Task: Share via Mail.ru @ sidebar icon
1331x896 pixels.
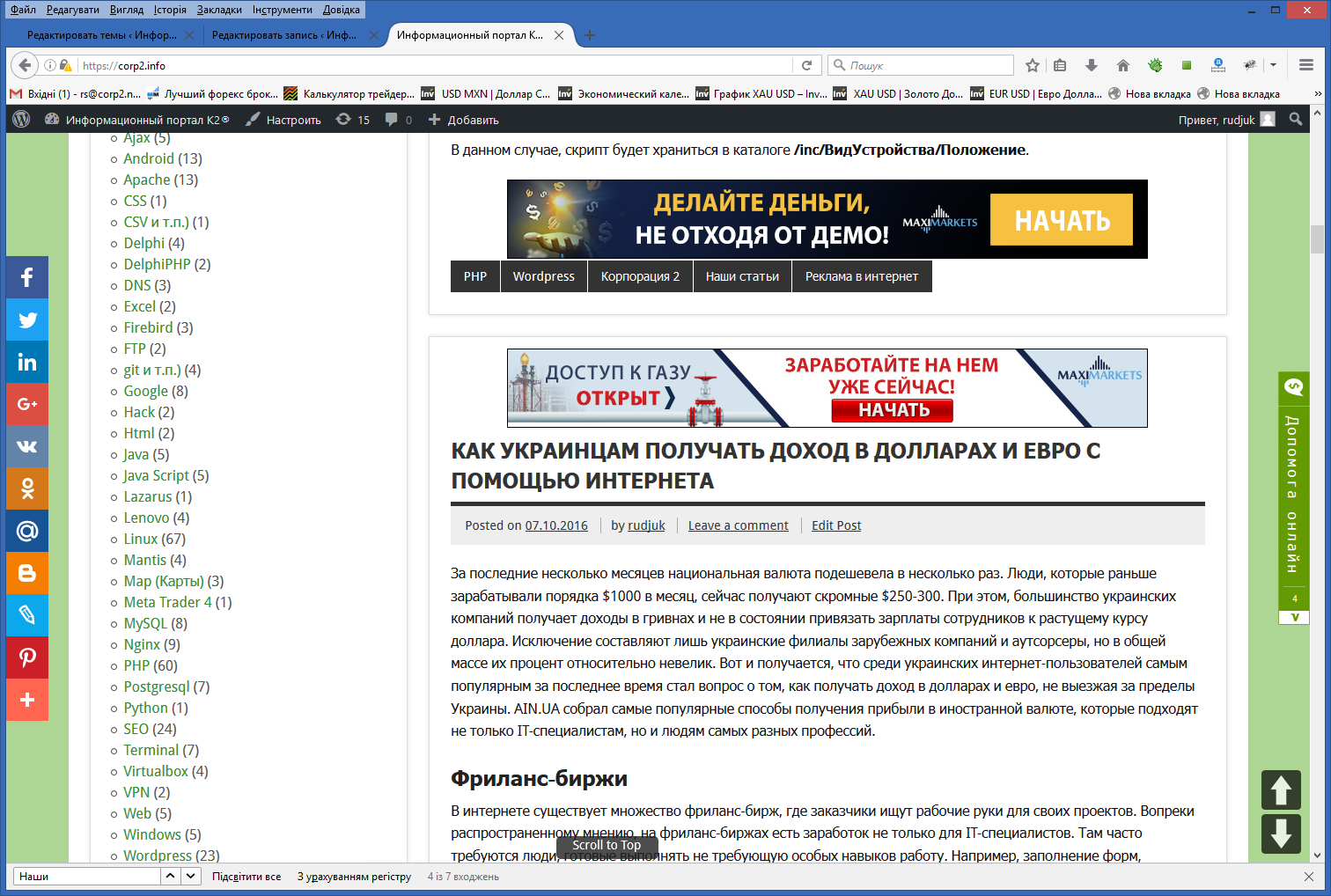Action: coord(27,531)
